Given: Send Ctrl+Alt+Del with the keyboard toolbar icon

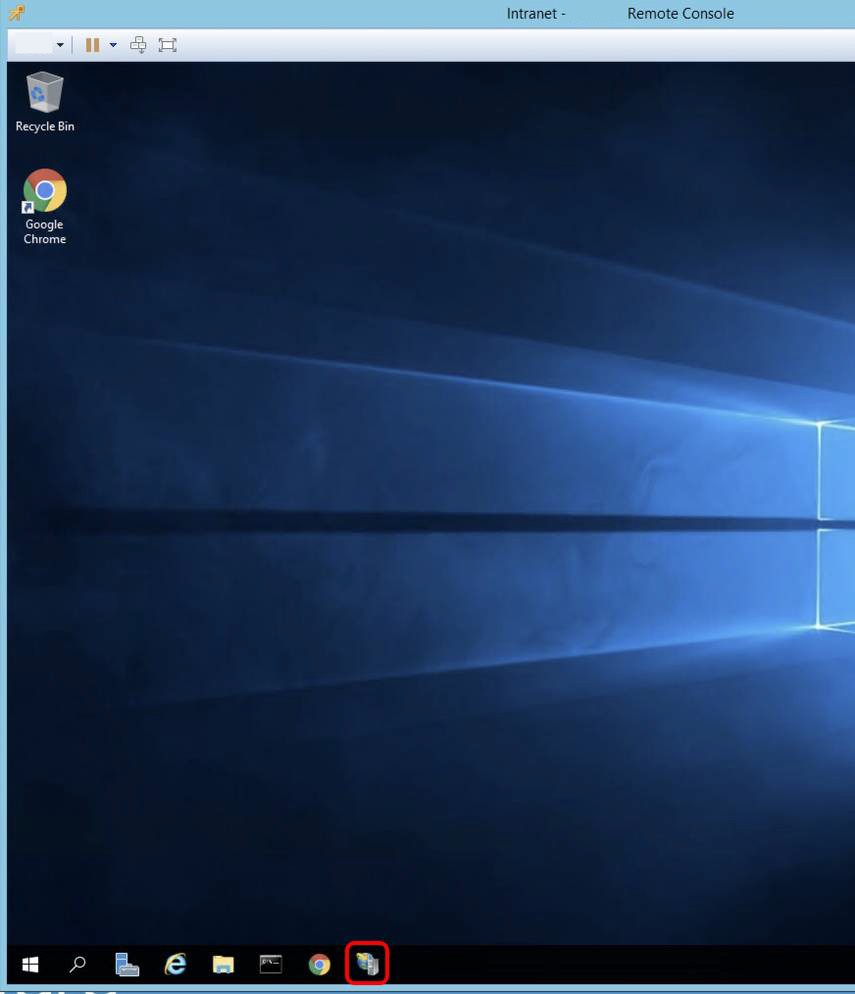Looking at the screenshot, I should 138,45.
